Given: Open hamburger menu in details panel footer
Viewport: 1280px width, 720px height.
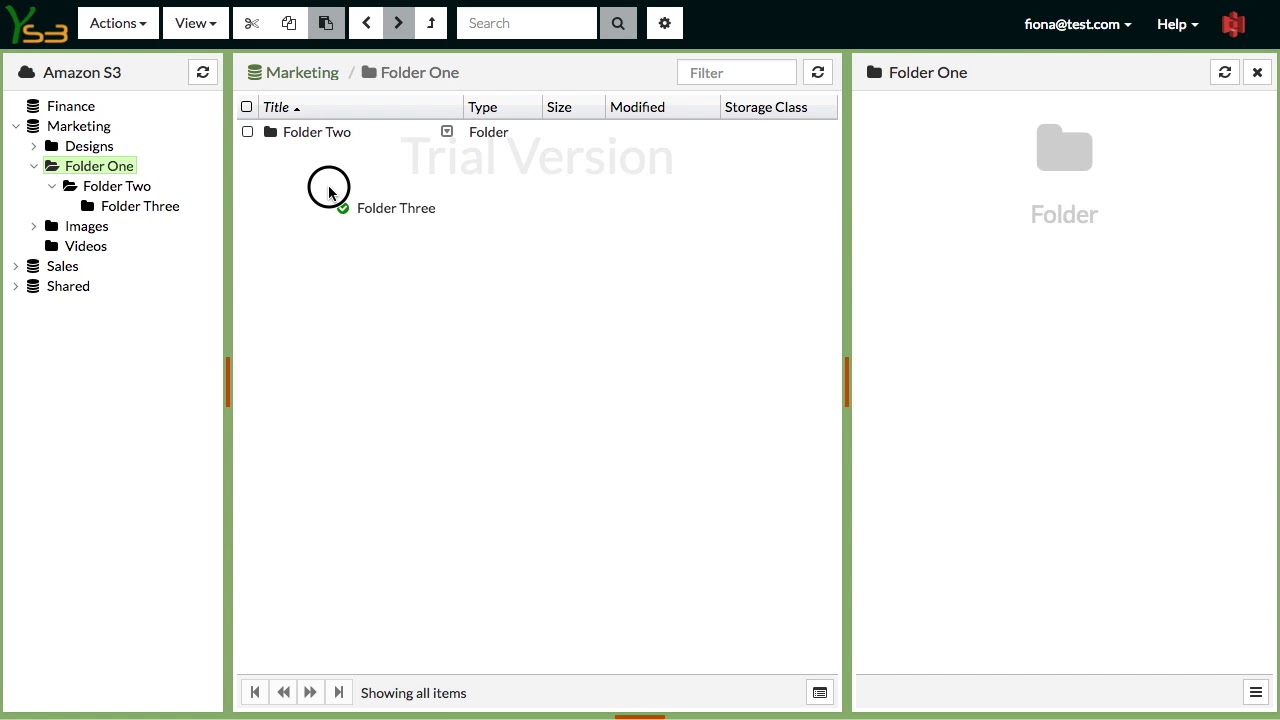Looking at the screenshot, I should pyautogui.click(x=1256, y=692).
